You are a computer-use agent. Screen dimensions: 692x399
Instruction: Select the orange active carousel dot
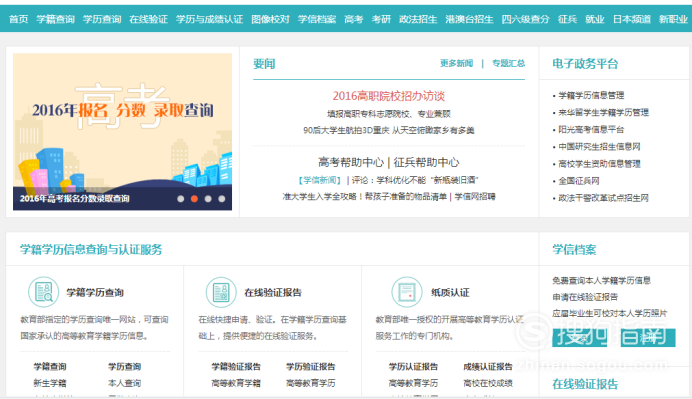(194, 199)
